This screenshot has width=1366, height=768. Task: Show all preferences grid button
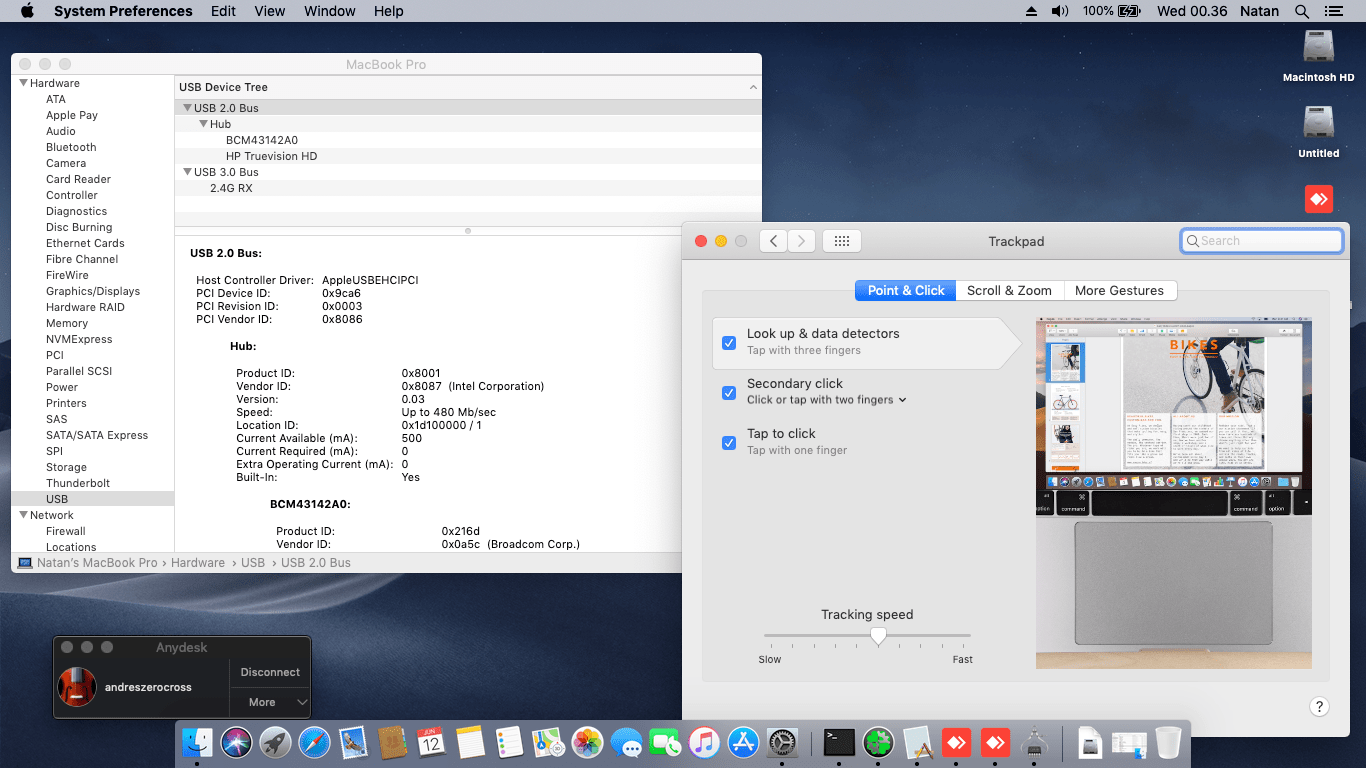pyautogui.click(x=842, y=241)
